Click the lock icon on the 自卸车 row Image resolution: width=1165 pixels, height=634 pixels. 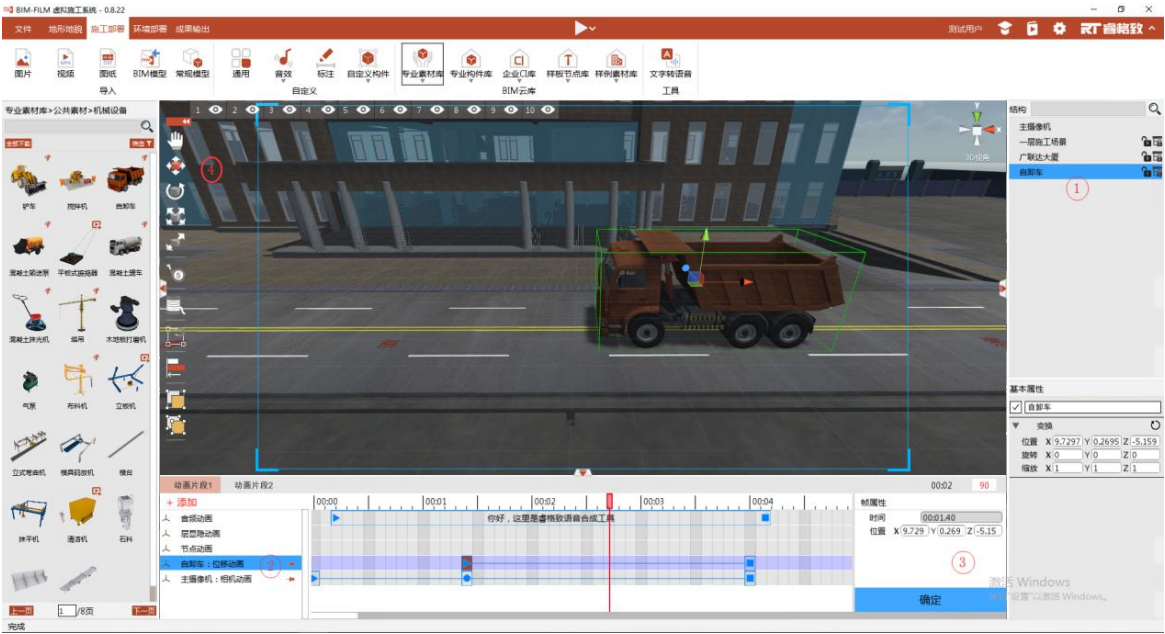(1146, 172)
